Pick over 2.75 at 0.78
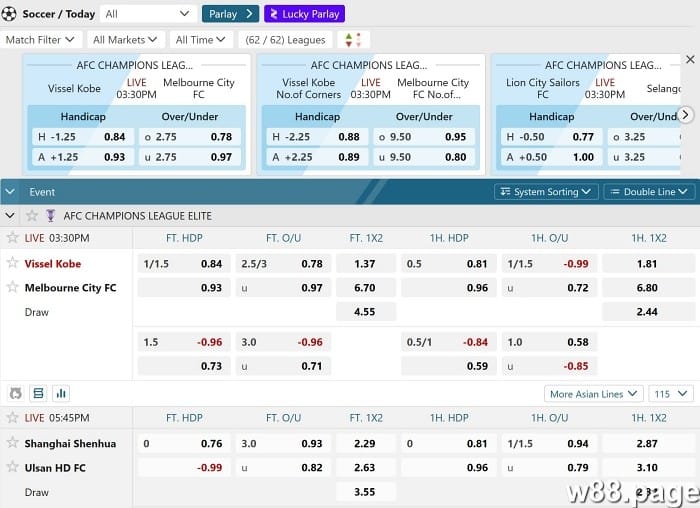700x508 pixels. coord(190,137)
